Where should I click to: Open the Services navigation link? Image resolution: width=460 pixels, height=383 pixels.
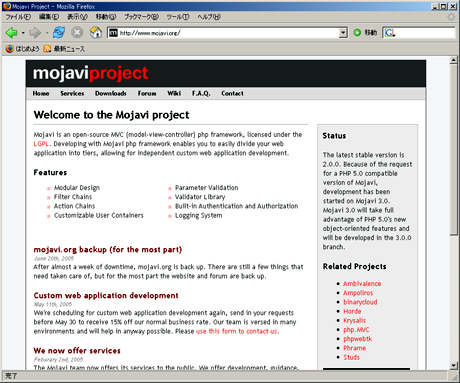(72, 94)
